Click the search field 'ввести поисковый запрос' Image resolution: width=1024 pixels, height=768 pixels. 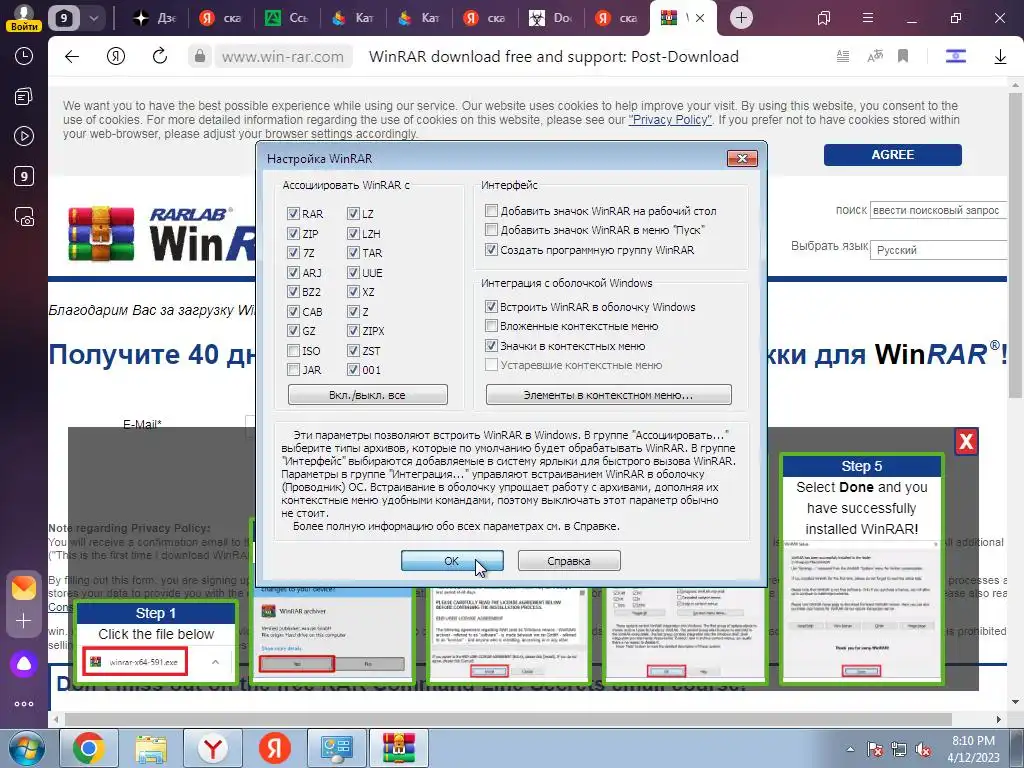[938, 210]
